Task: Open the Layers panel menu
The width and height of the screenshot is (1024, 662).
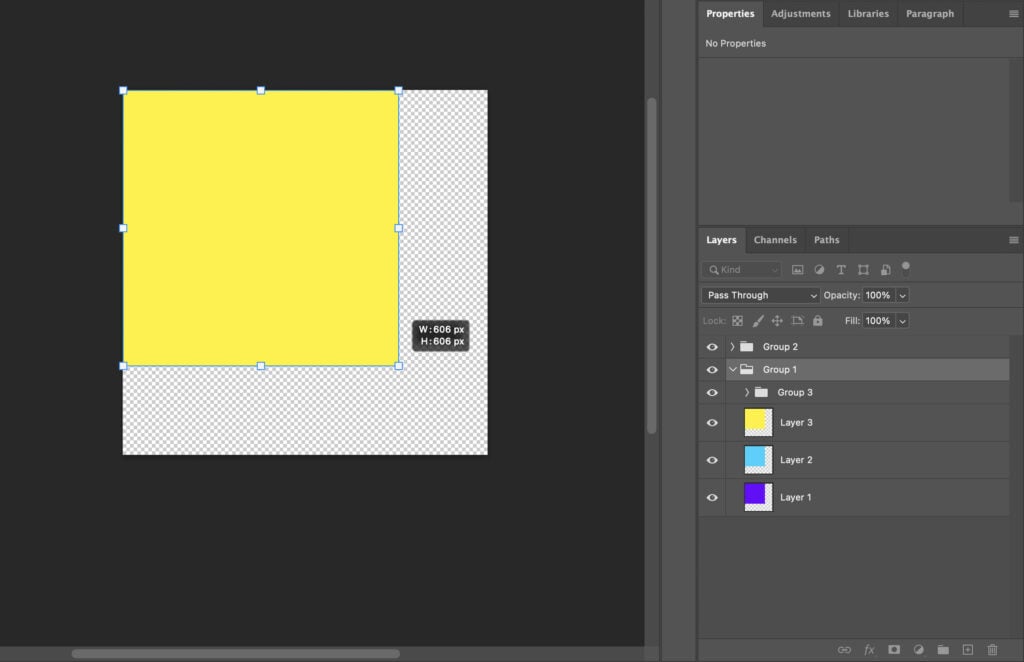Action: pyautogui.click(x=1013, y=240)
